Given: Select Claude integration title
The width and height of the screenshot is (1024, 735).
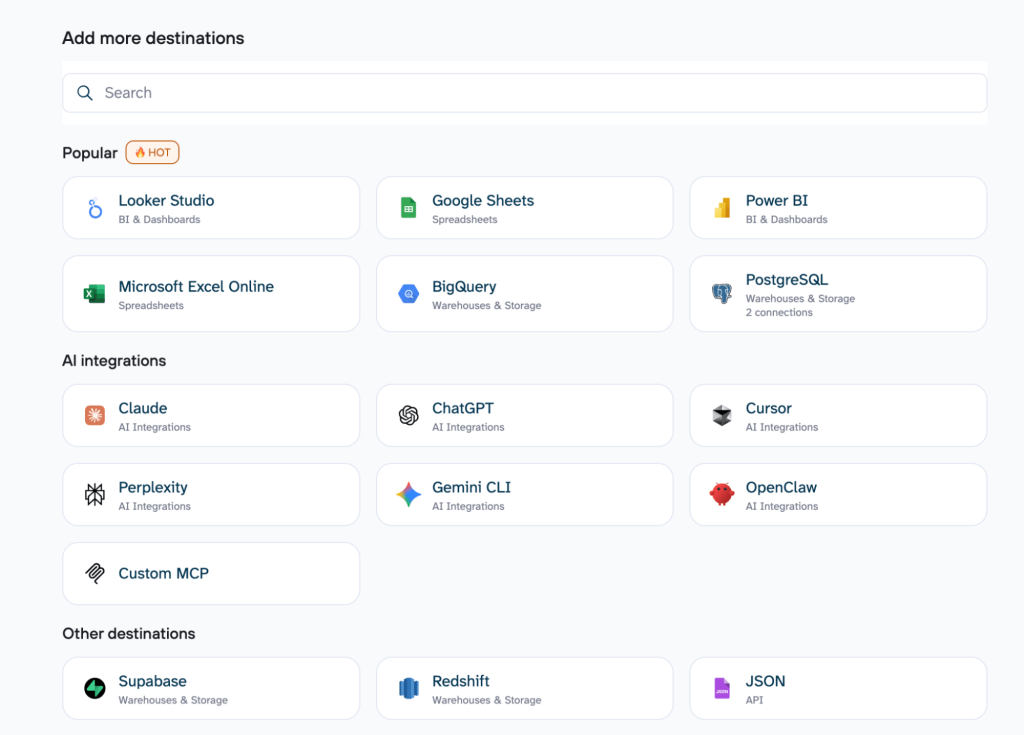Looking at the screenshot, I should click(143, 408).
